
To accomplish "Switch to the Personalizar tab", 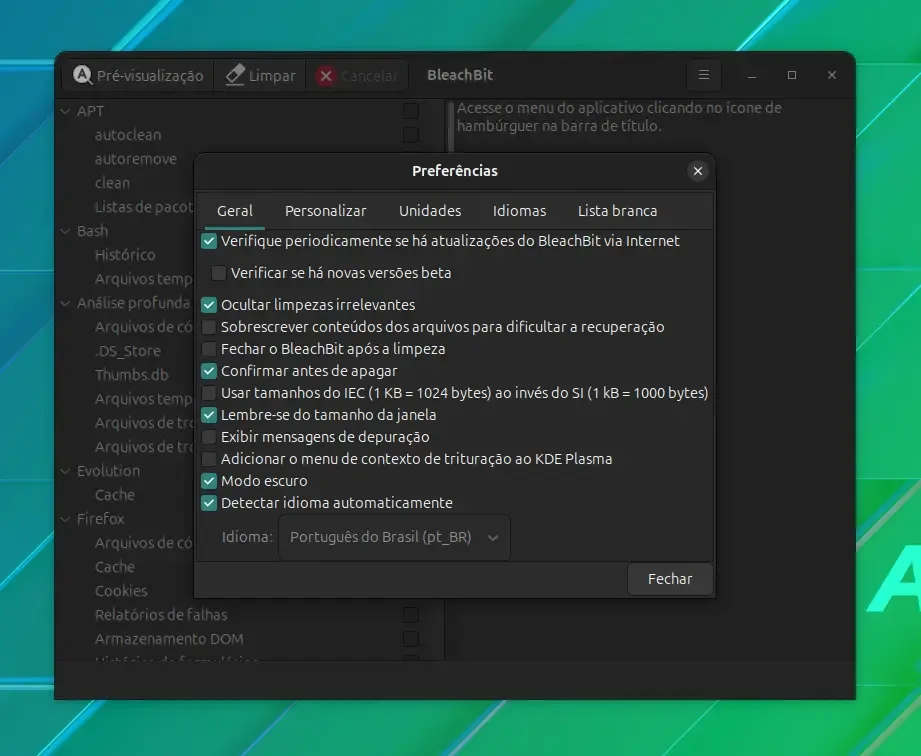I will [325, 211].
